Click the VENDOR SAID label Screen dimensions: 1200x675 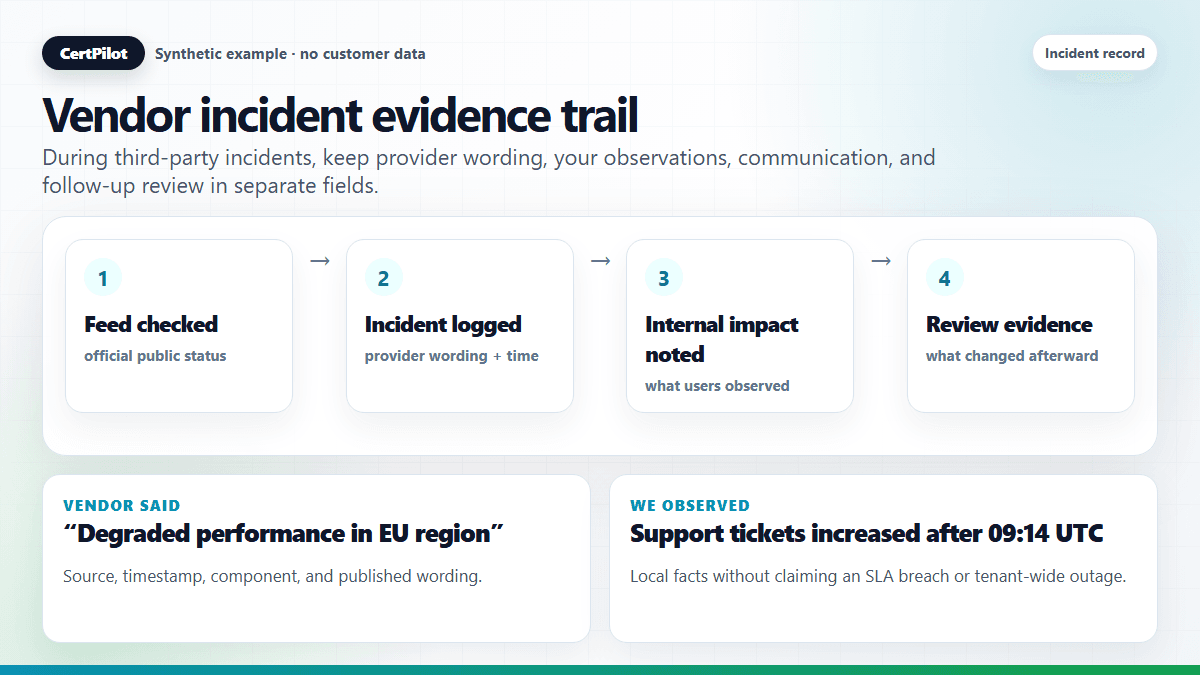[x=121, y=506]
